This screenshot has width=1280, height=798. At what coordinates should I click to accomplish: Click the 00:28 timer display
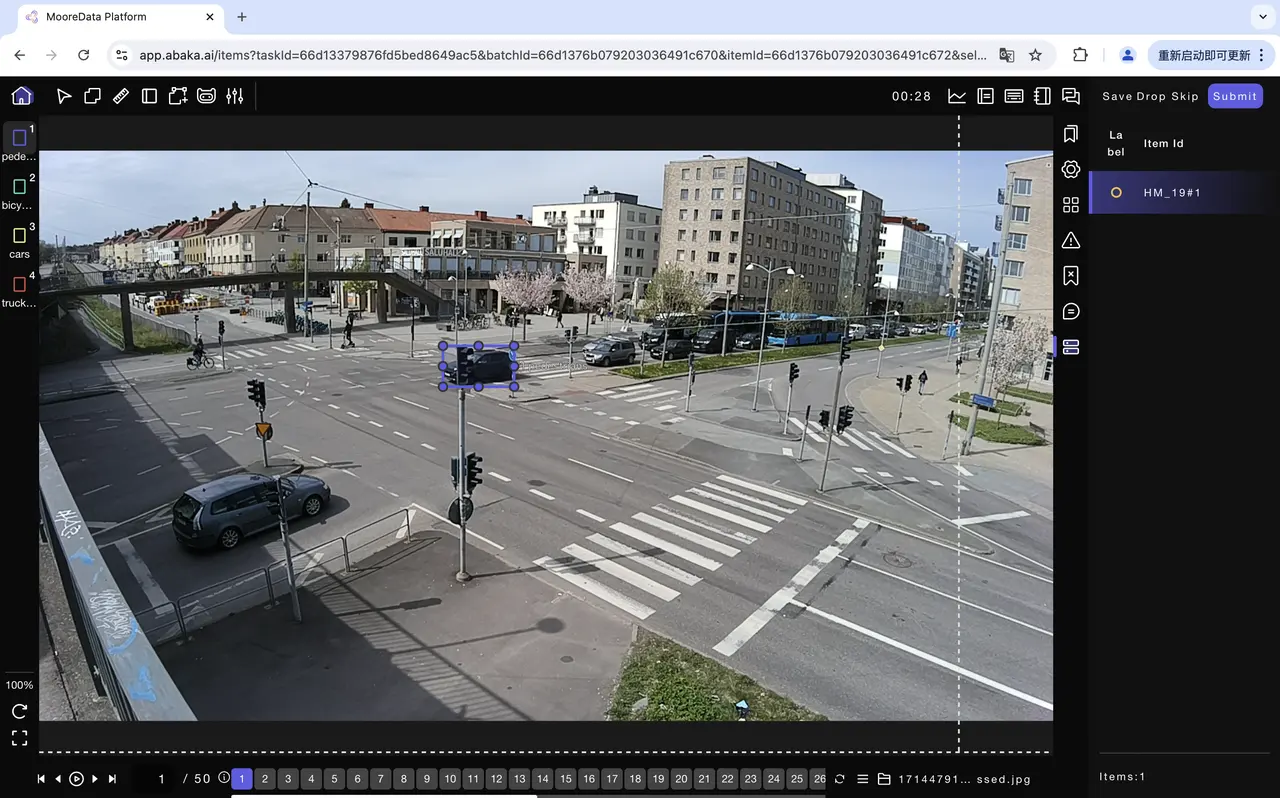coord(911,96)
